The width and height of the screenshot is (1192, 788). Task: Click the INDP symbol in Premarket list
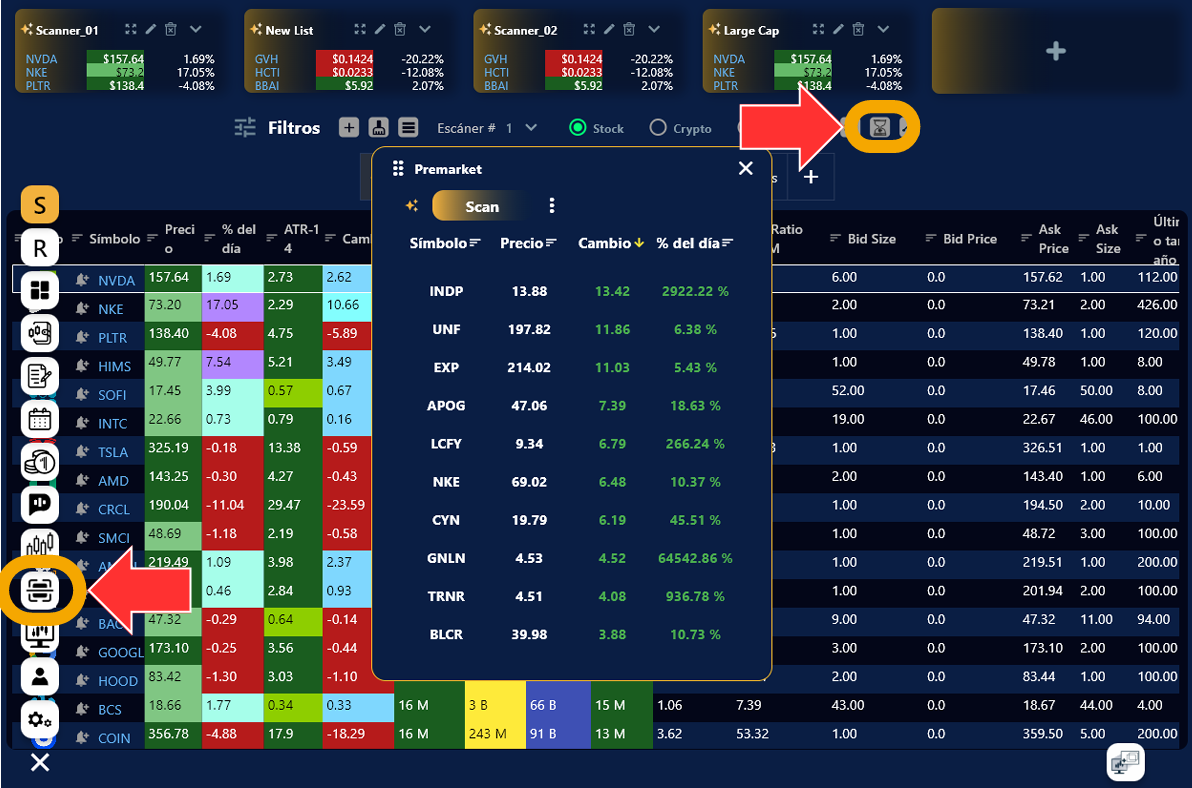pyautogui.click(x=446, y=291)
